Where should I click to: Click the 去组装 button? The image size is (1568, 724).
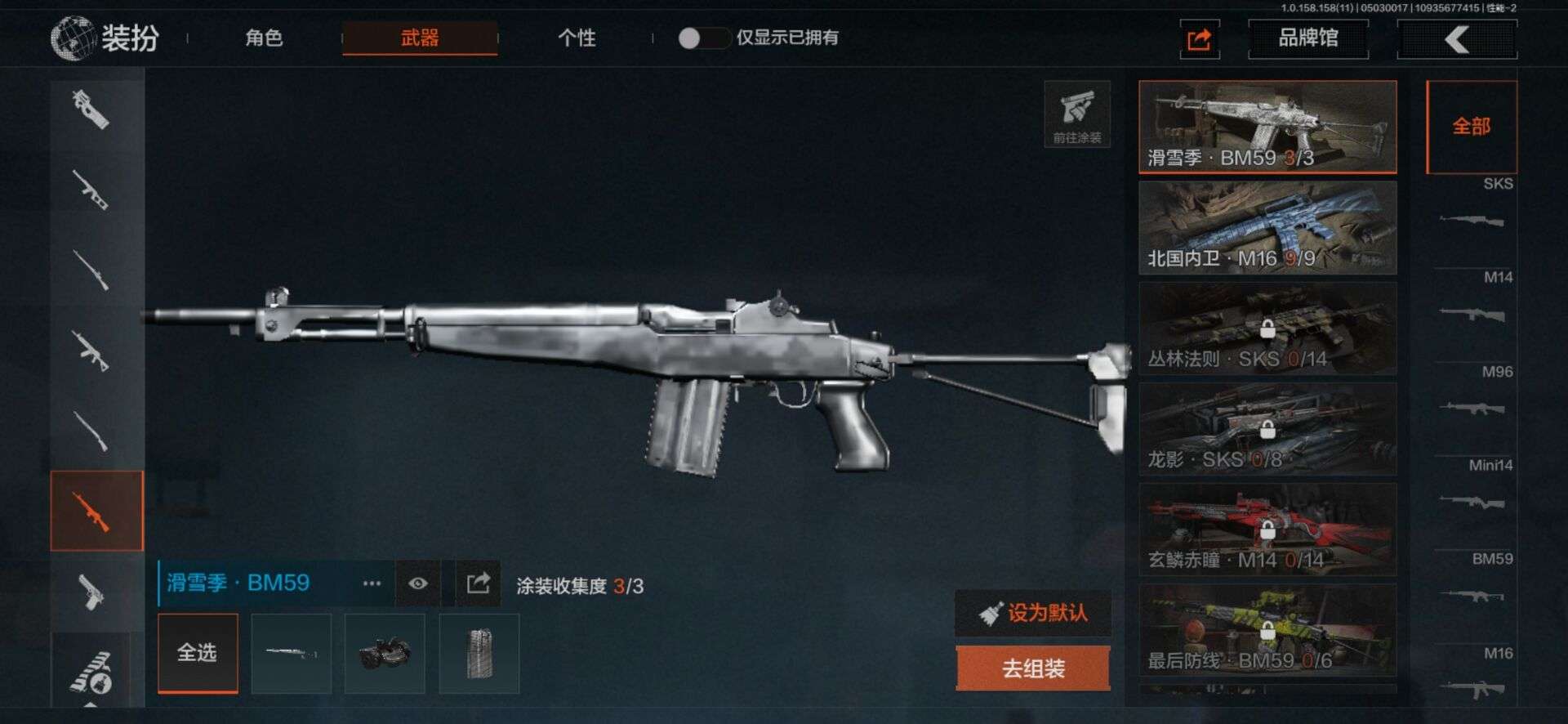1033,668
